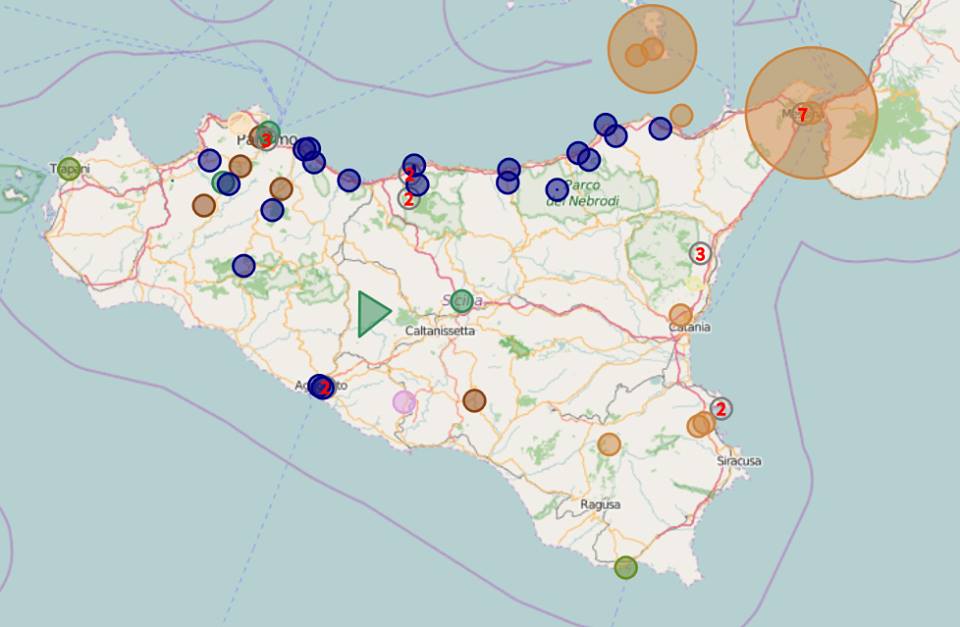This screenshot has height=627, width=960.
Task: Click the Ragusa city label
Action: click(600, 505)
